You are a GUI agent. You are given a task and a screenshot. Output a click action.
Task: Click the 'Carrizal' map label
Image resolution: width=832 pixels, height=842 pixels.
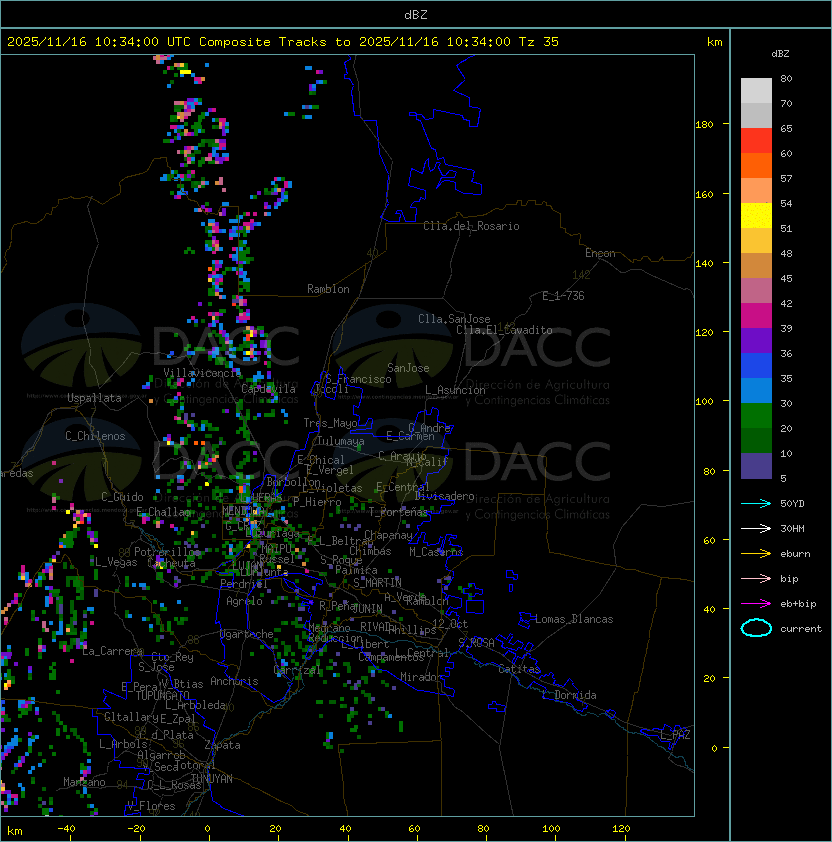click(298, 670)
